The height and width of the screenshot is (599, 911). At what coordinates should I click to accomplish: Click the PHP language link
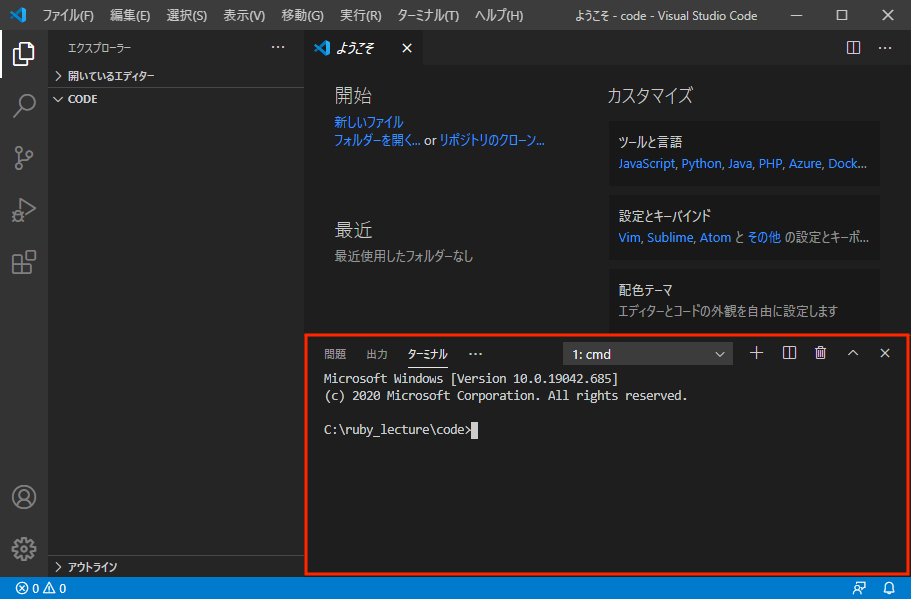(770, 163)
